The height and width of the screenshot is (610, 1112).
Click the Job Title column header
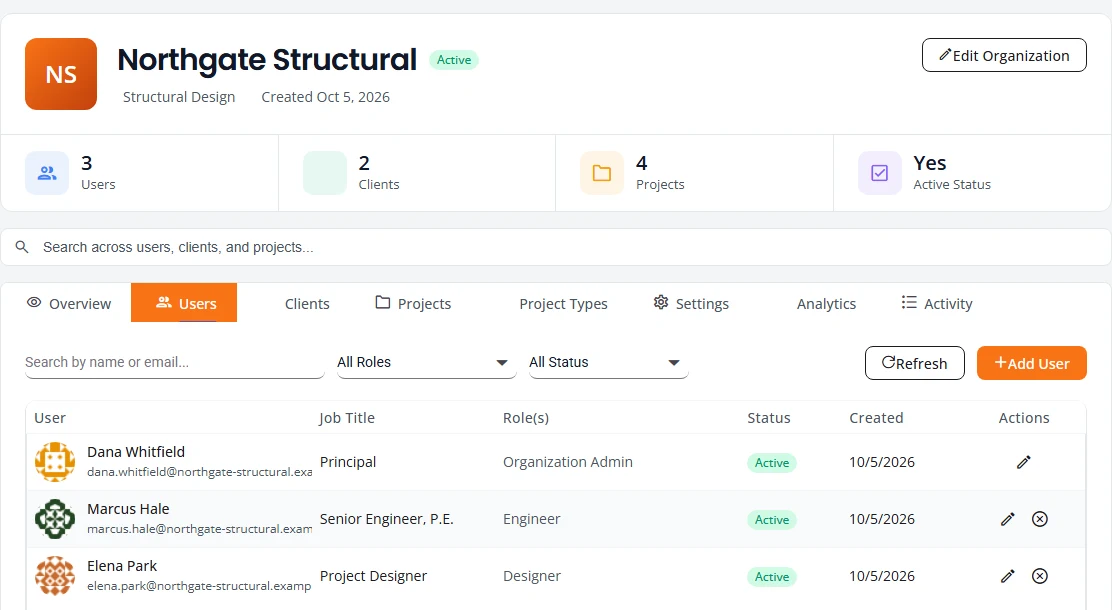click(x=347, y=418)
